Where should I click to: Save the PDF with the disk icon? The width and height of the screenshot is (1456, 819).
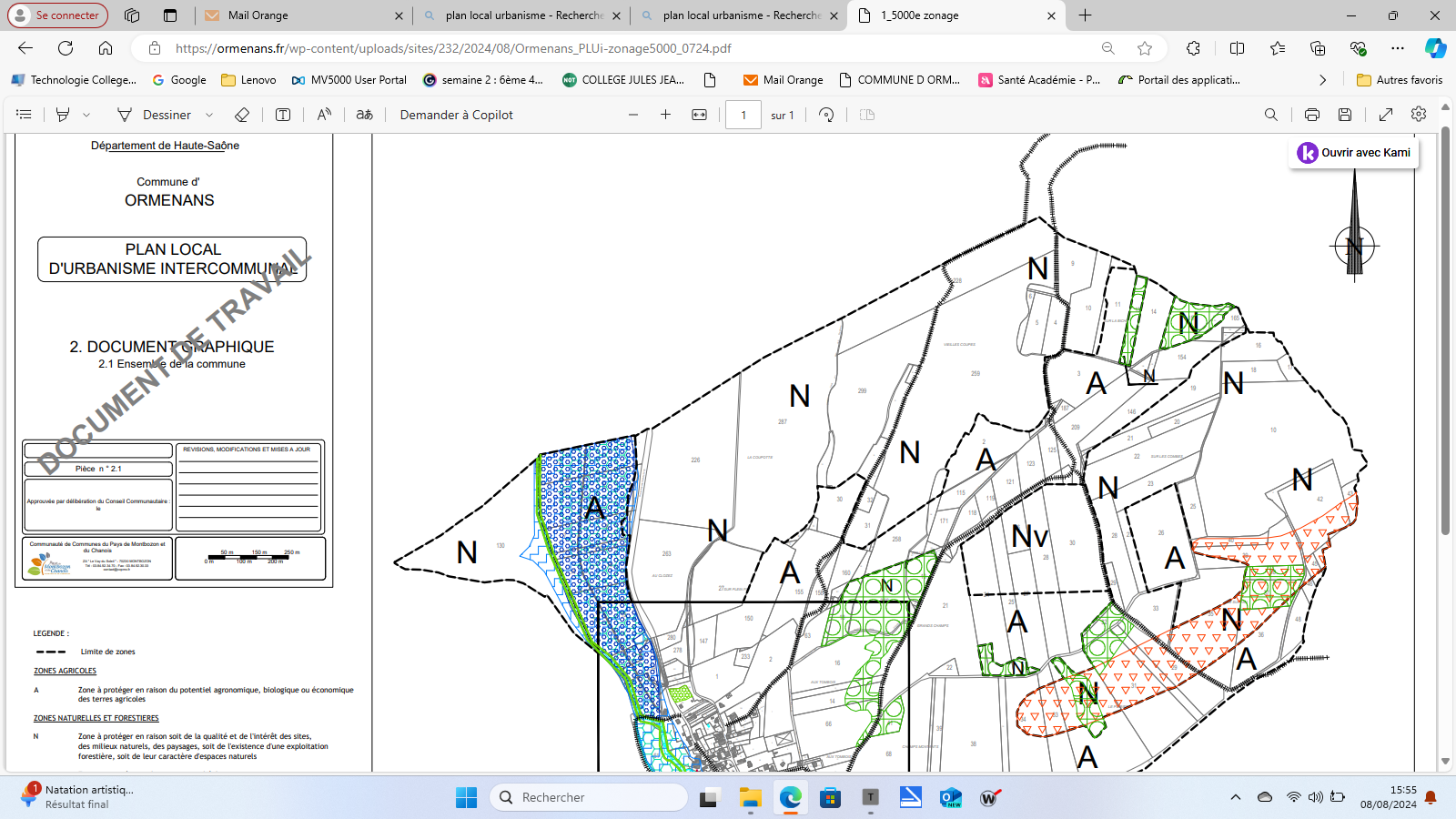click(x=1345, y=115)
